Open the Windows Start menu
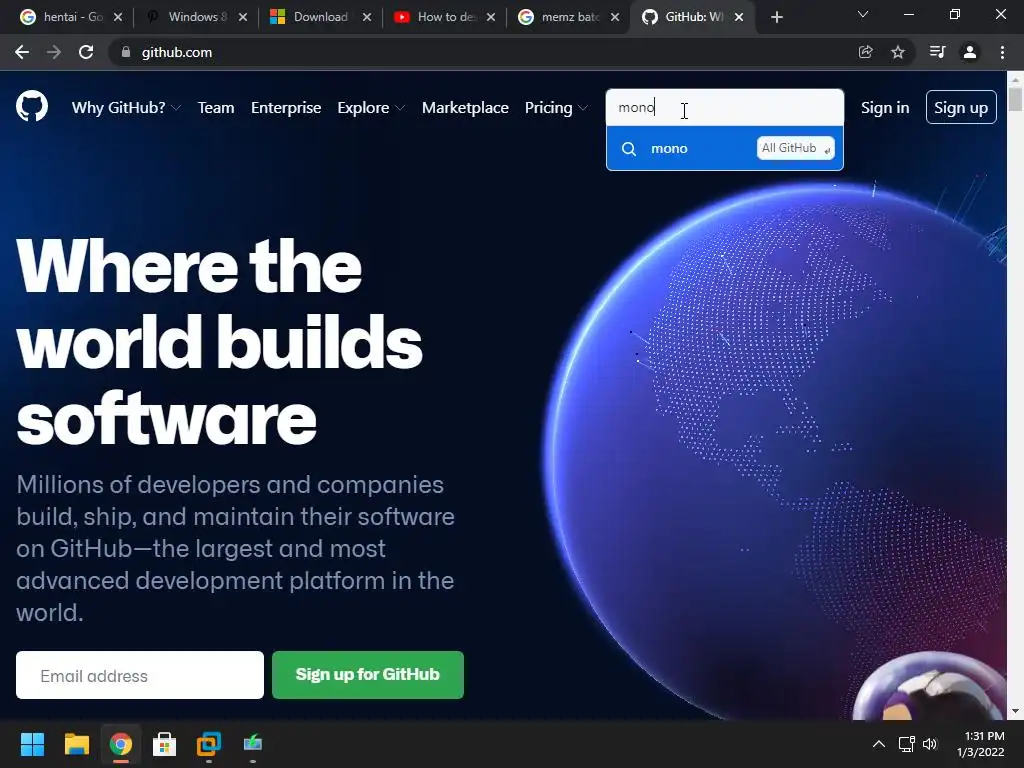 (32, 743)
